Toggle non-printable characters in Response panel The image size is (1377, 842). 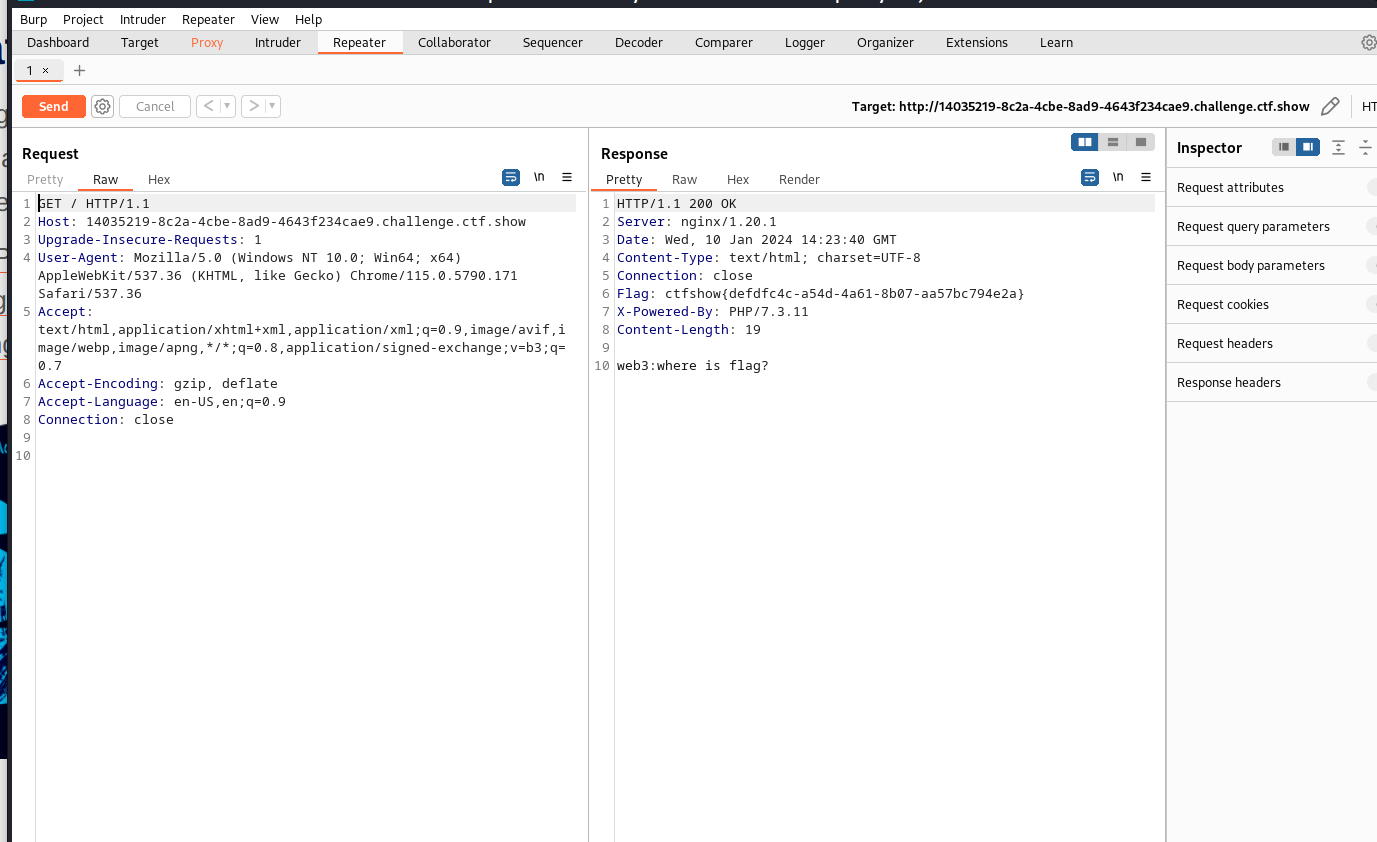[x=1118, y=177]
